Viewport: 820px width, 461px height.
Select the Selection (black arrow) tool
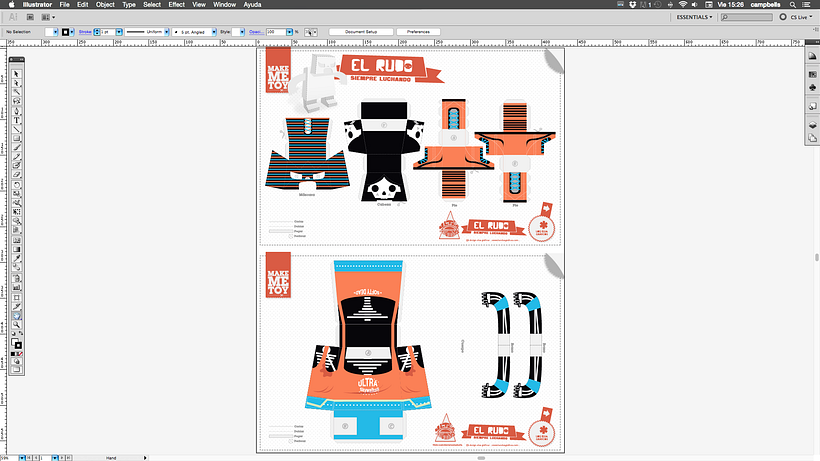(x=16, y=74)
